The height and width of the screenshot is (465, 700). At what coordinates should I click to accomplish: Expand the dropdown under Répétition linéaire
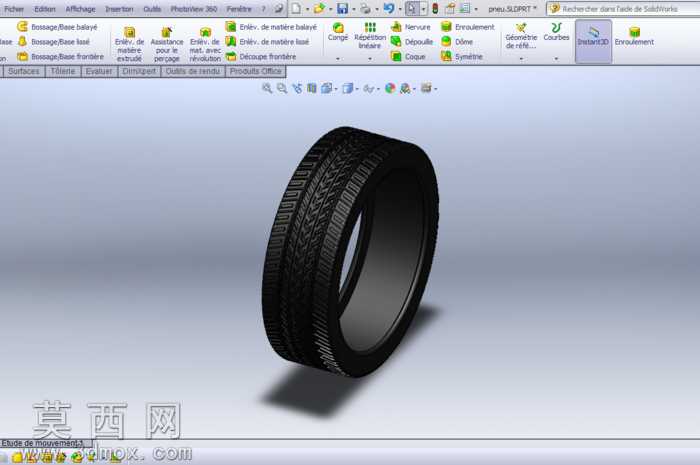click(370, 58)
